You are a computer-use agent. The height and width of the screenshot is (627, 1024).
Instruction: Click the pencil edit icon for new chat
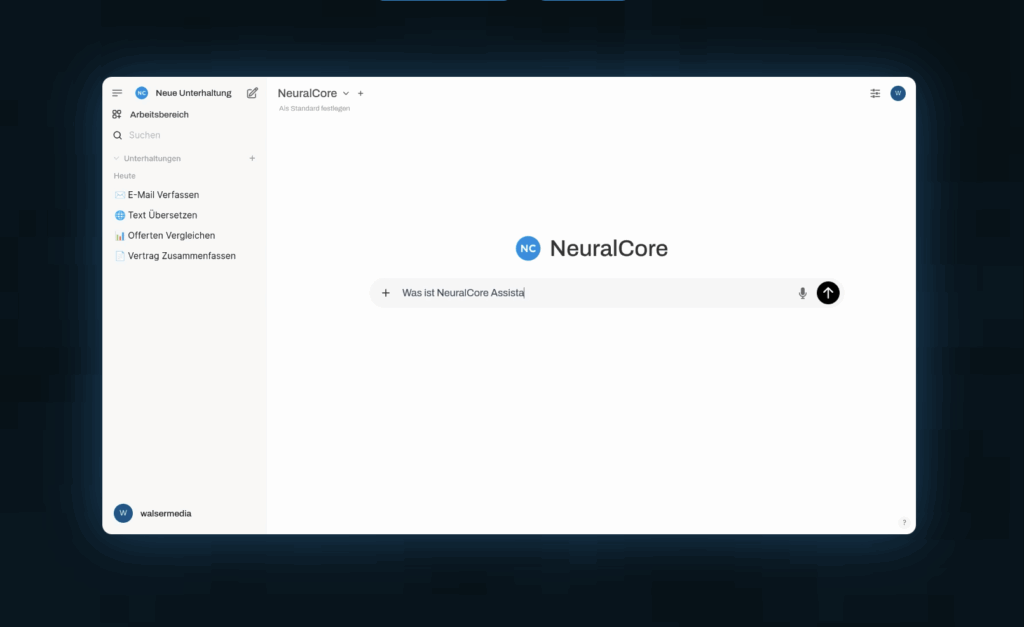coord(252,93)
